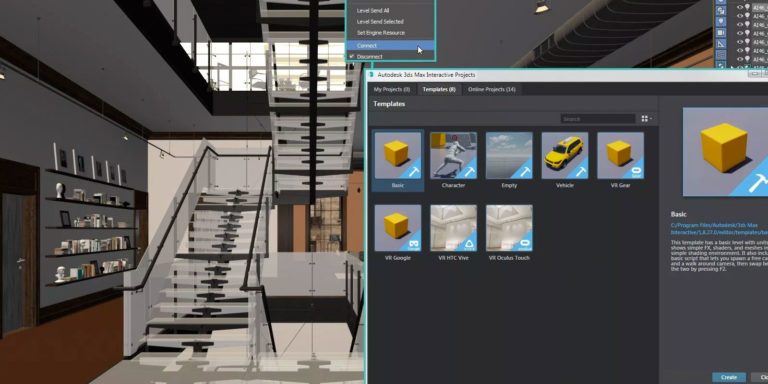Click the checked Disconnect menu item
This screenshot has width=768, height=384.
(390, 57)
